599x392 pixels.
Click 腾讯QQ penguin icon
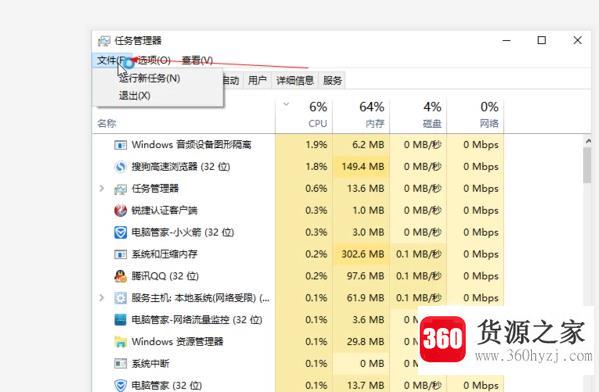pos(120,276)
